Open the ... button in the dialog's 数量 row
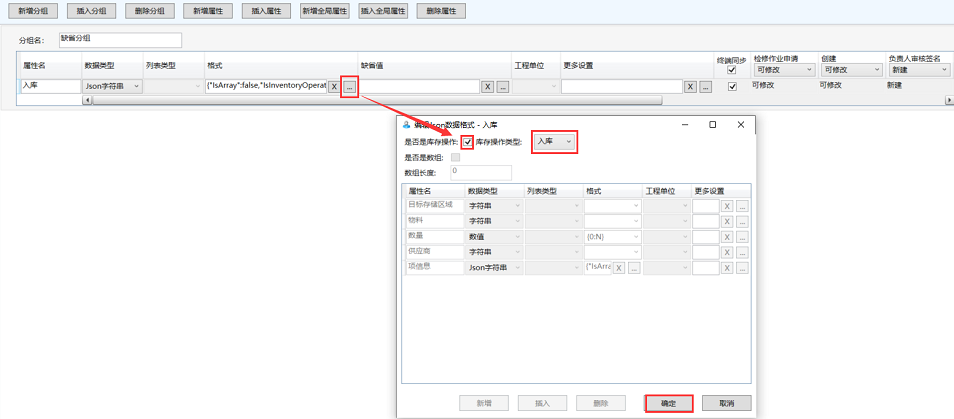954x419 pixels. click(742, 237)
